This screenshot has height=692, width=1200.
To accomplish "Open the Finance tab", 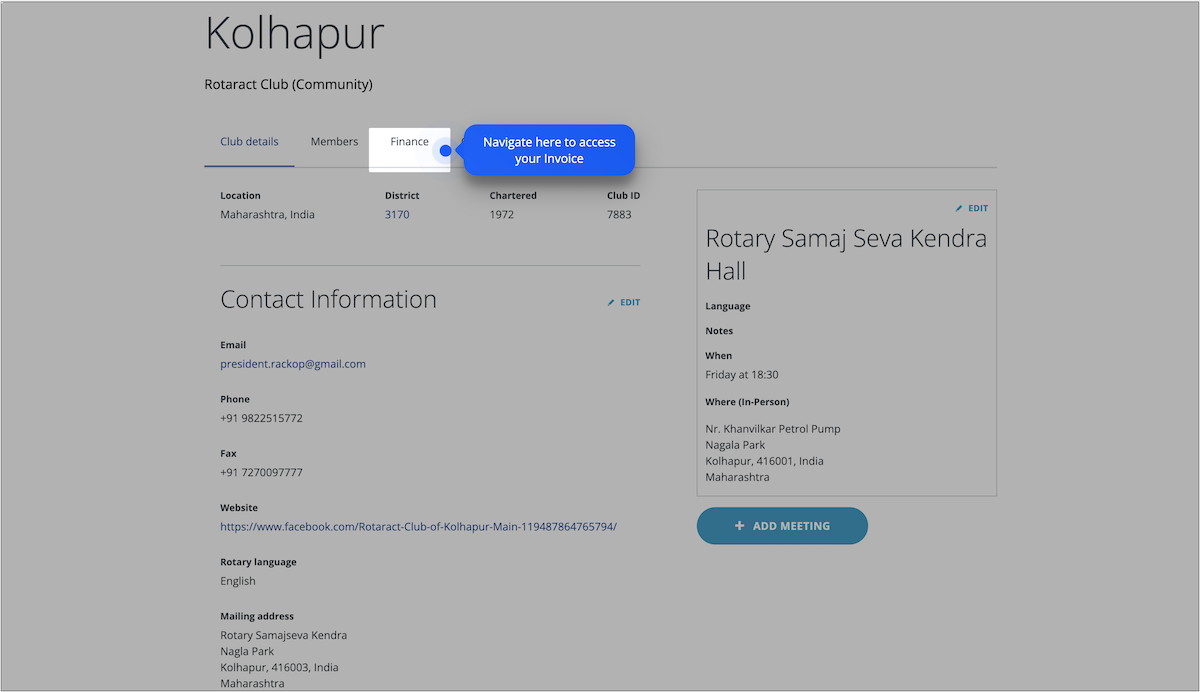I will [x=409, y=142].
